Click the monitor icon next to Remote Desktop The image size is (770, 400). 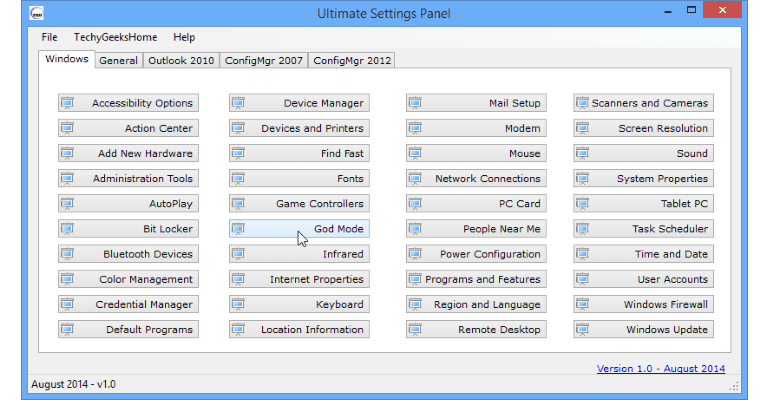coord(416,330)
